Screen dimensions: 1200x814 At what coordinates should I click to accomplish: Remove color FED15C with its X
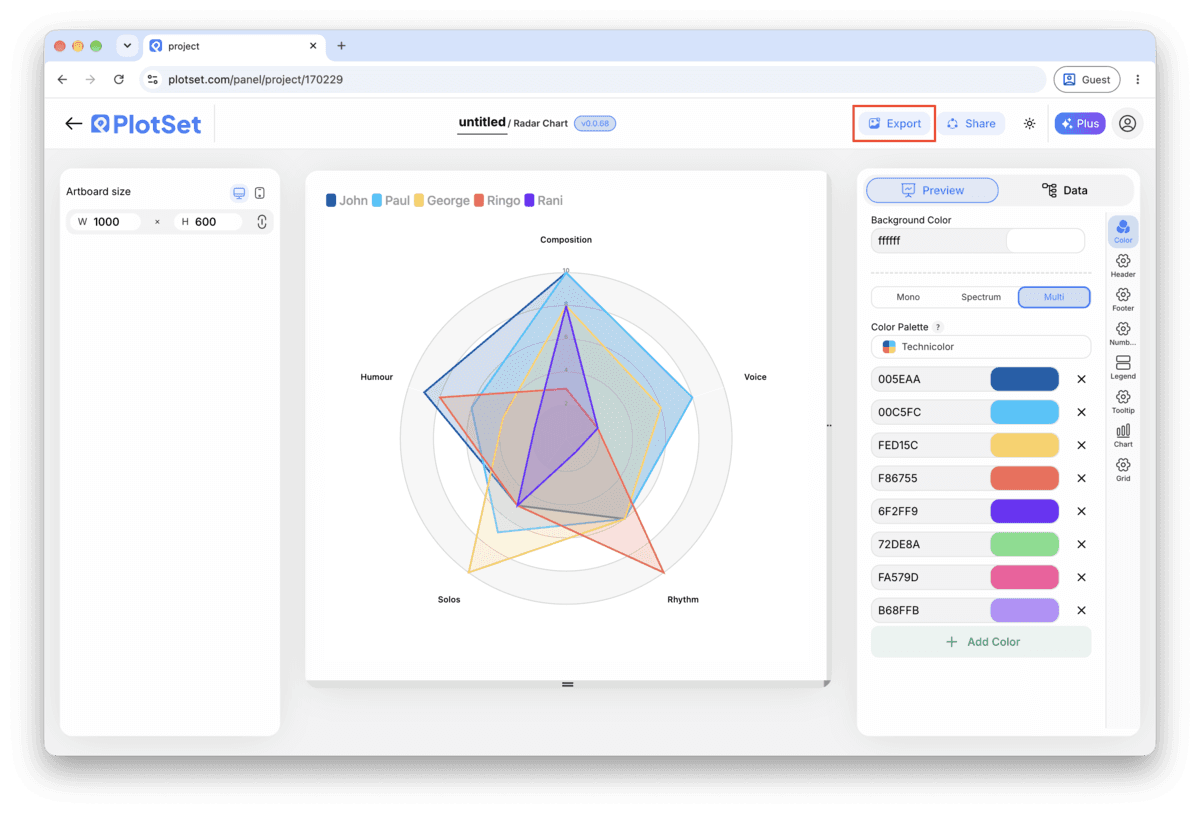tap(1081, 445)
